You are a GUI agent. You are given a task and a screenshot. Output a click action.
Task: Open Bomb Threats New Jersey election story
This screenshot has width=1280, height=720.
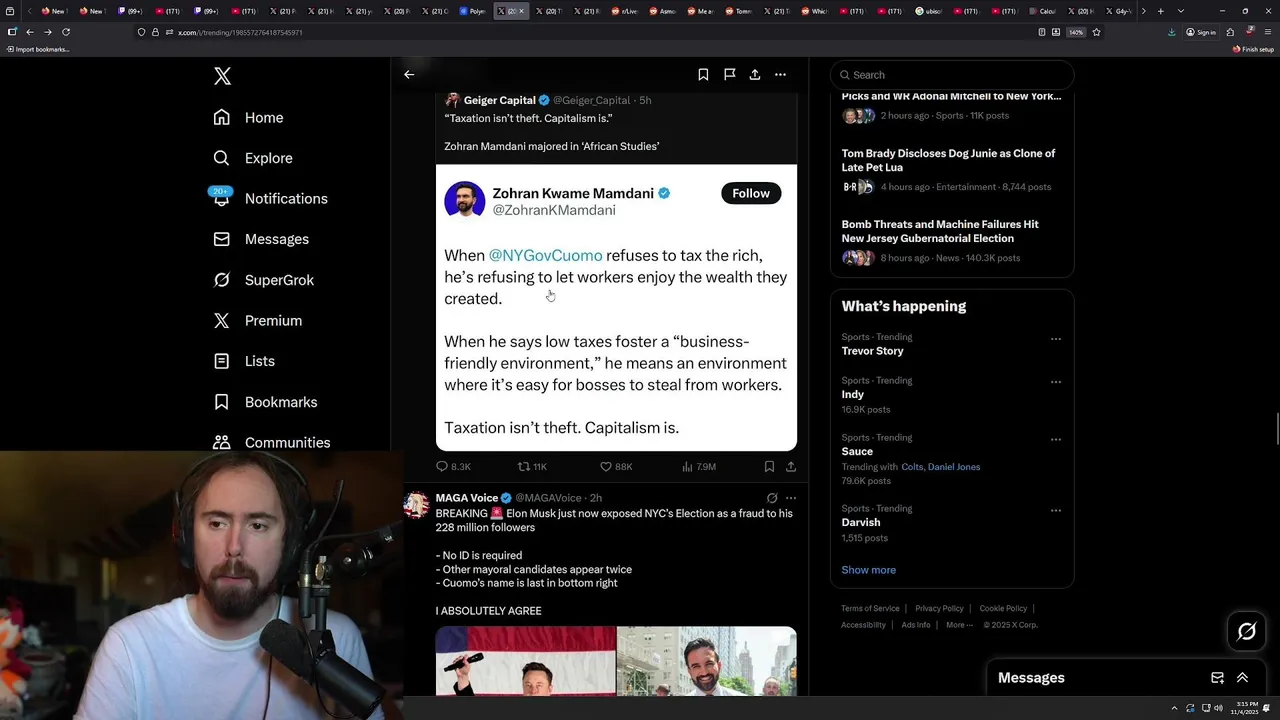940,231
